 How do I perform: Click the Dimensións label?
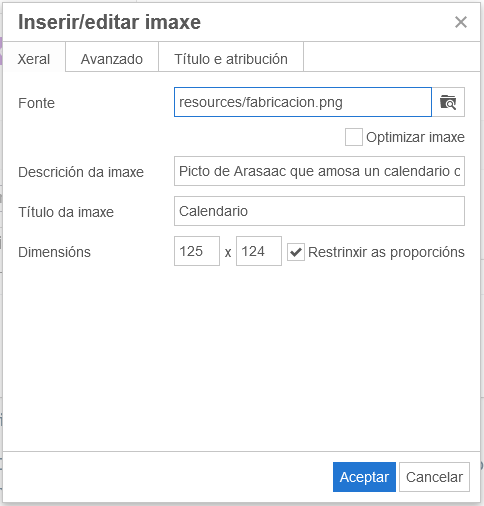(54, 252)
